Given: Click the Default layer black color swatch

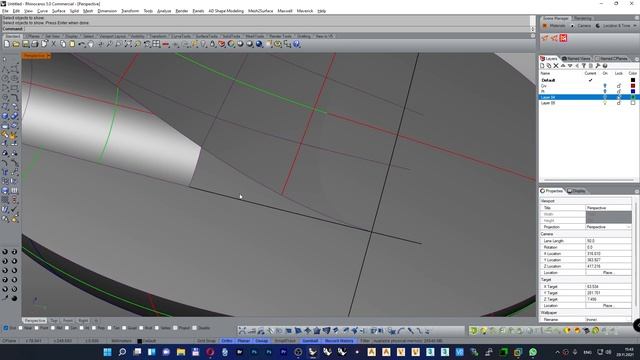Looking at the screenshot, I should [633, 80].
